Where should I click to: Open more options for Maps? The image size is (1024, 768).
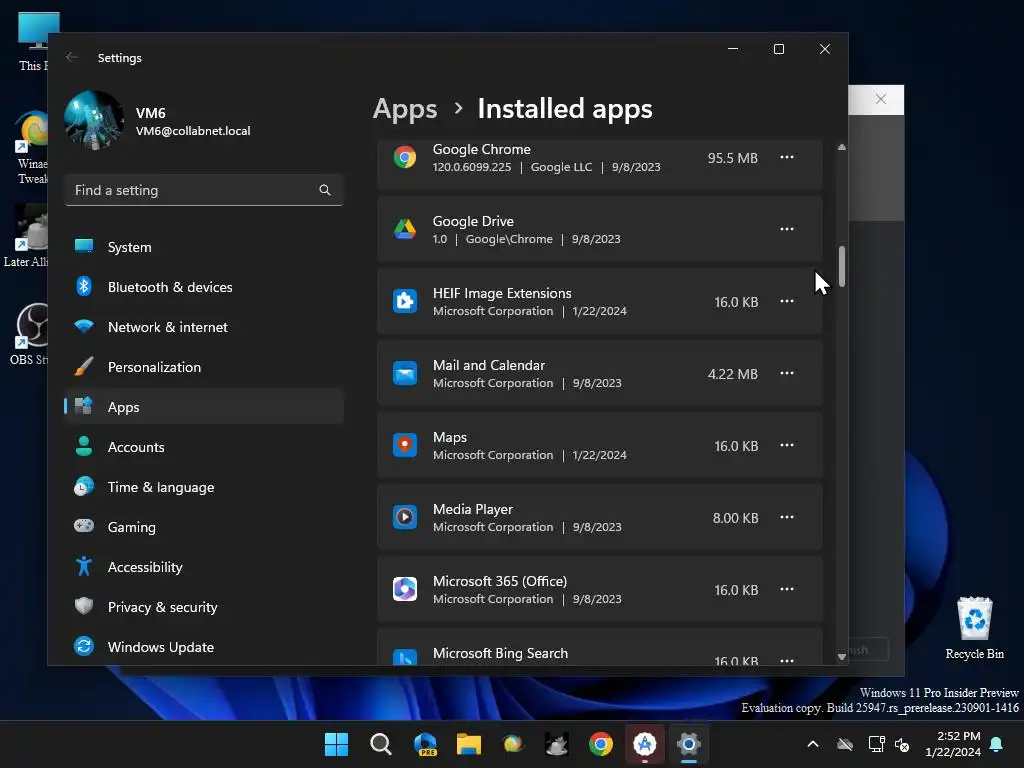coord(787,445)
